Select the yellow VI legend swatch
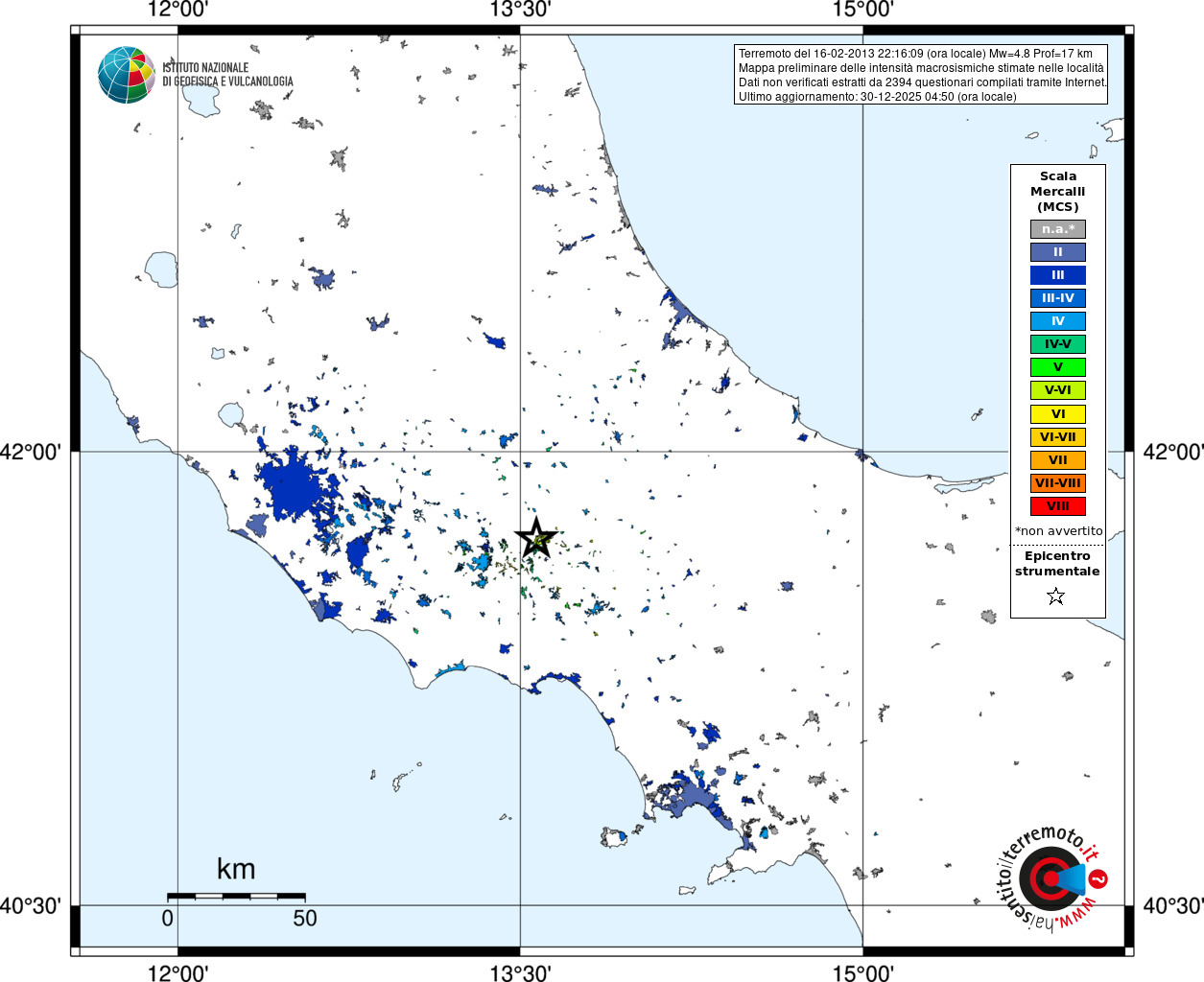Image resolution: width=1204 pixels, height=982 pixels. click(x=1058, y=414)
